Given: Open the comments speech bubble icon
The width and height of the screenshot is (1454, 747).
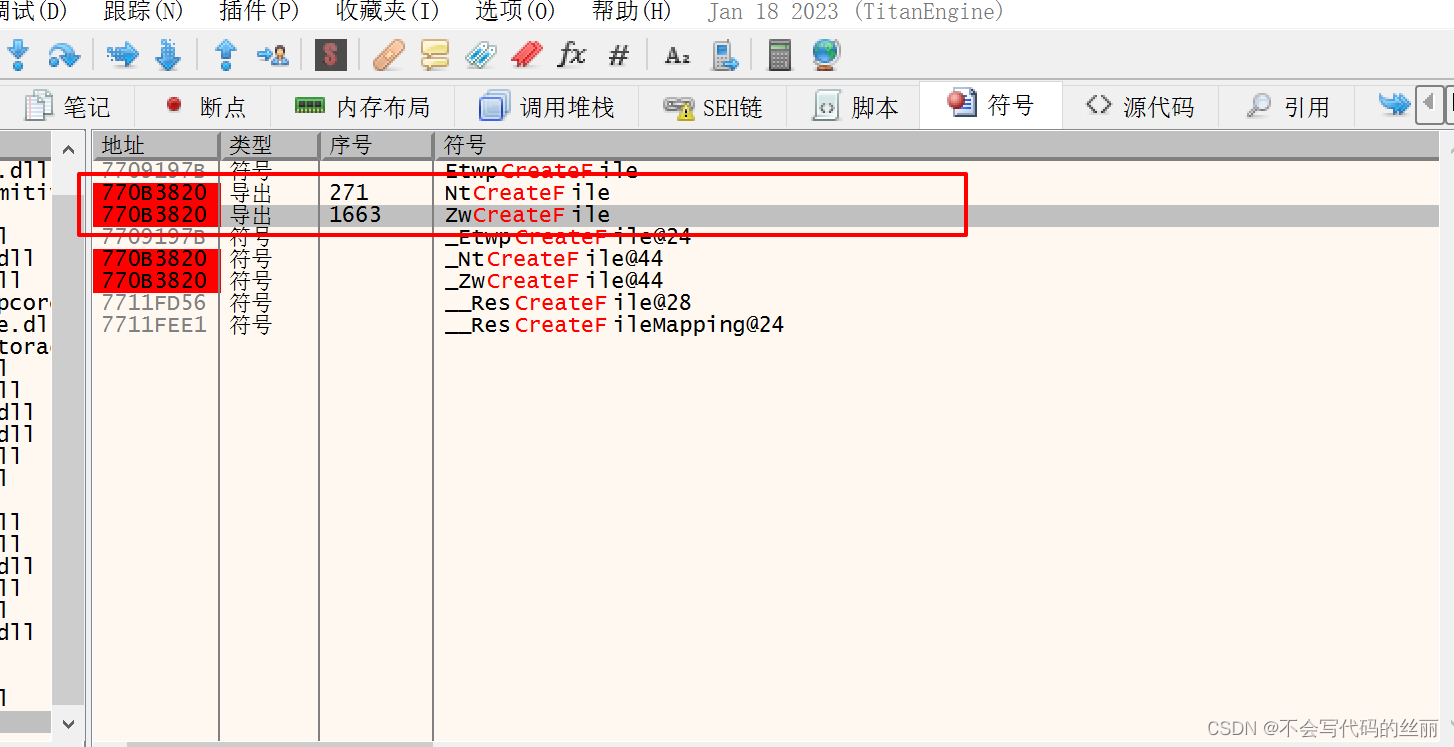Looking at the screenshot, I should [x=434, y=54].
